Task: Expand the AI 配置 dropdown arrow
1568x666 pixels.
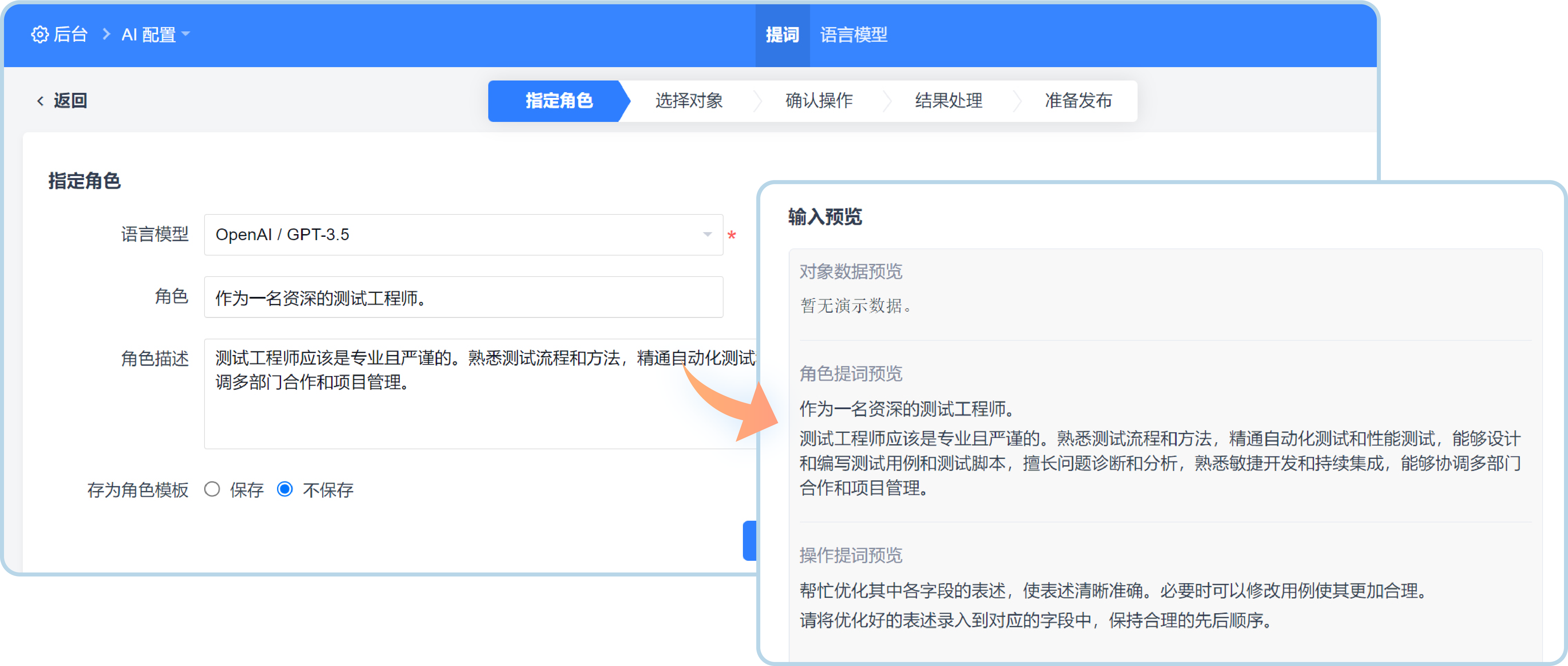Action: (x=186, y=34)
